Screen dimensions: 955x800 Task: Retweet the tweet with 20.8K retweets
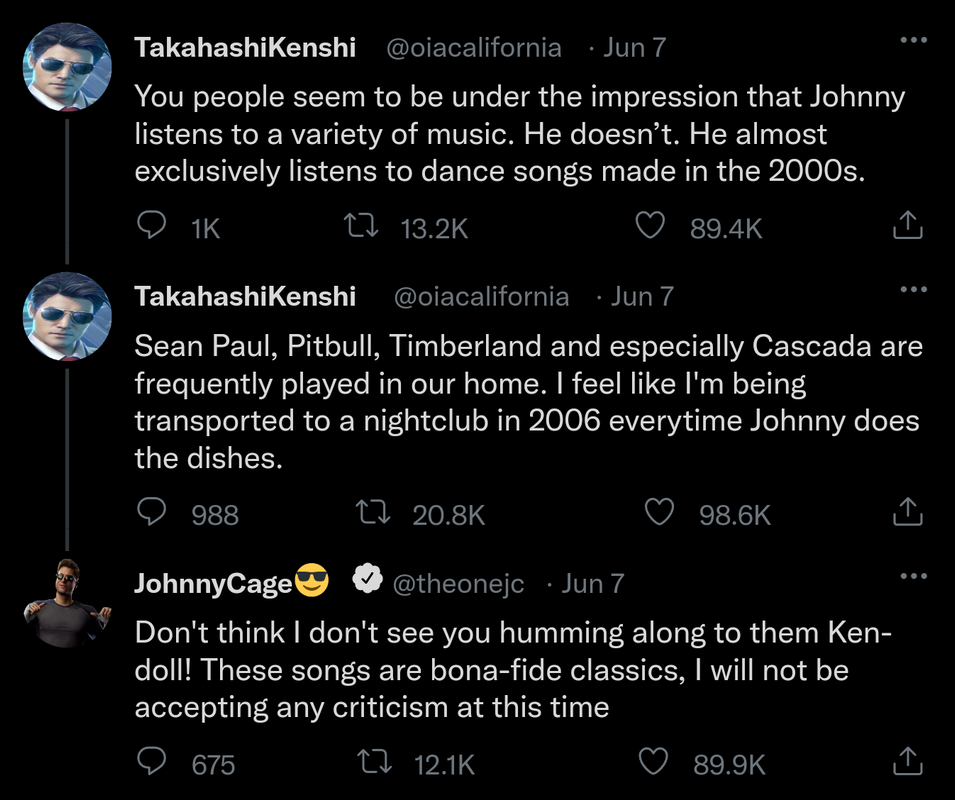click(x=373, y=513)
